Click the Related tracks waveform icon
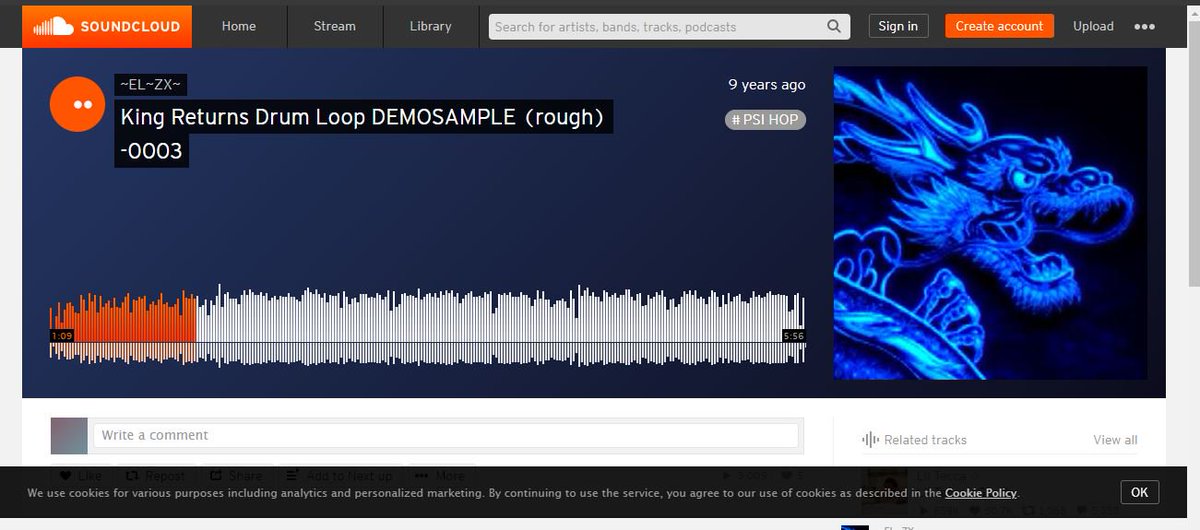Image resolution: width=1200 pixels, height=530 pixels. coord(870,440)
